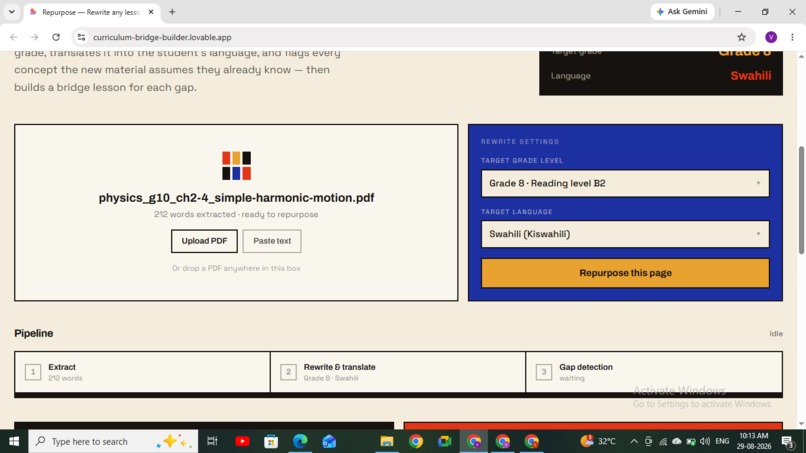Open a new browser tab
The image size is (806, 453).
172,12
